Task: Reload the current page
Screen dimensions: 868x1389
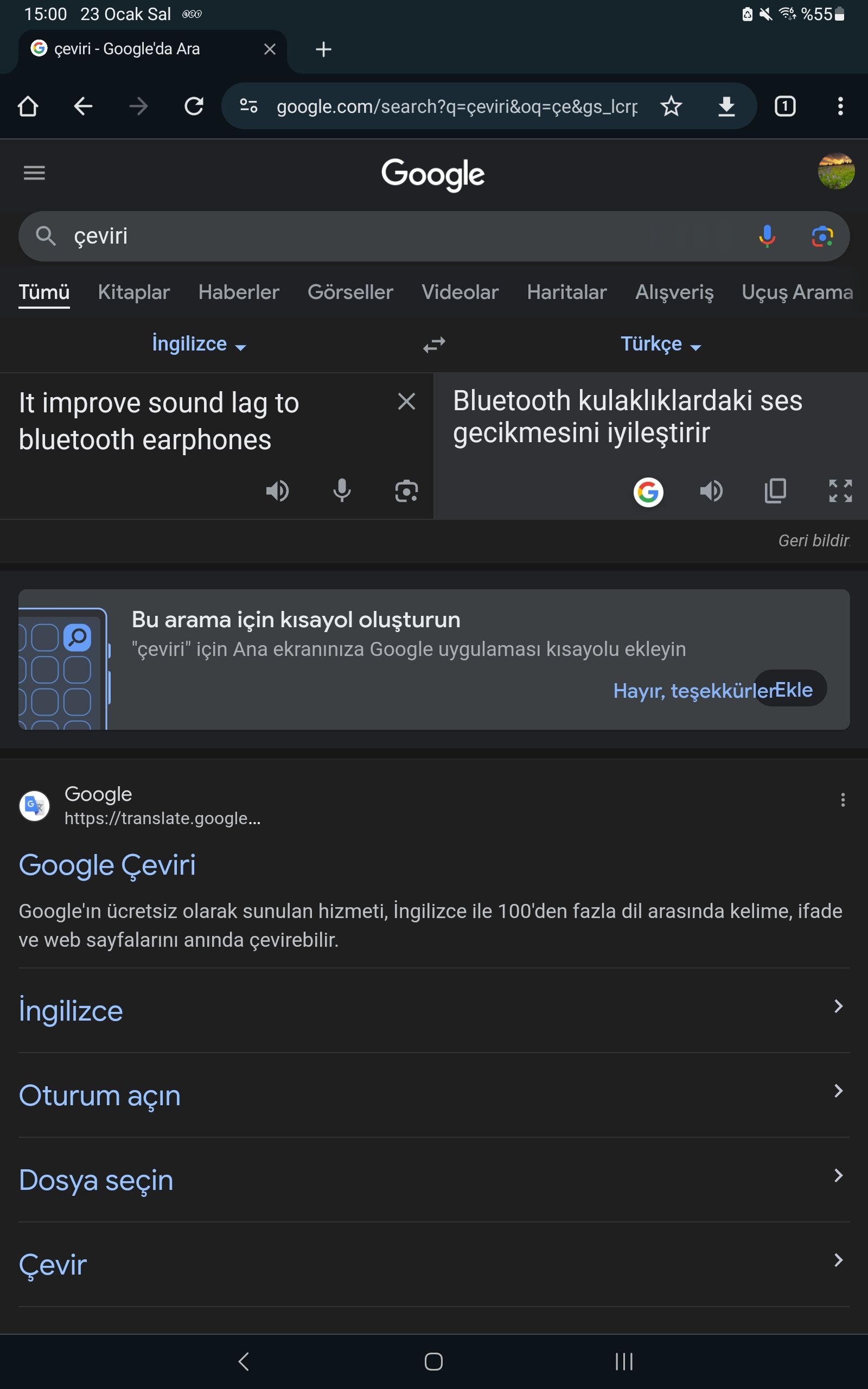Action: [x=194, y=106]
